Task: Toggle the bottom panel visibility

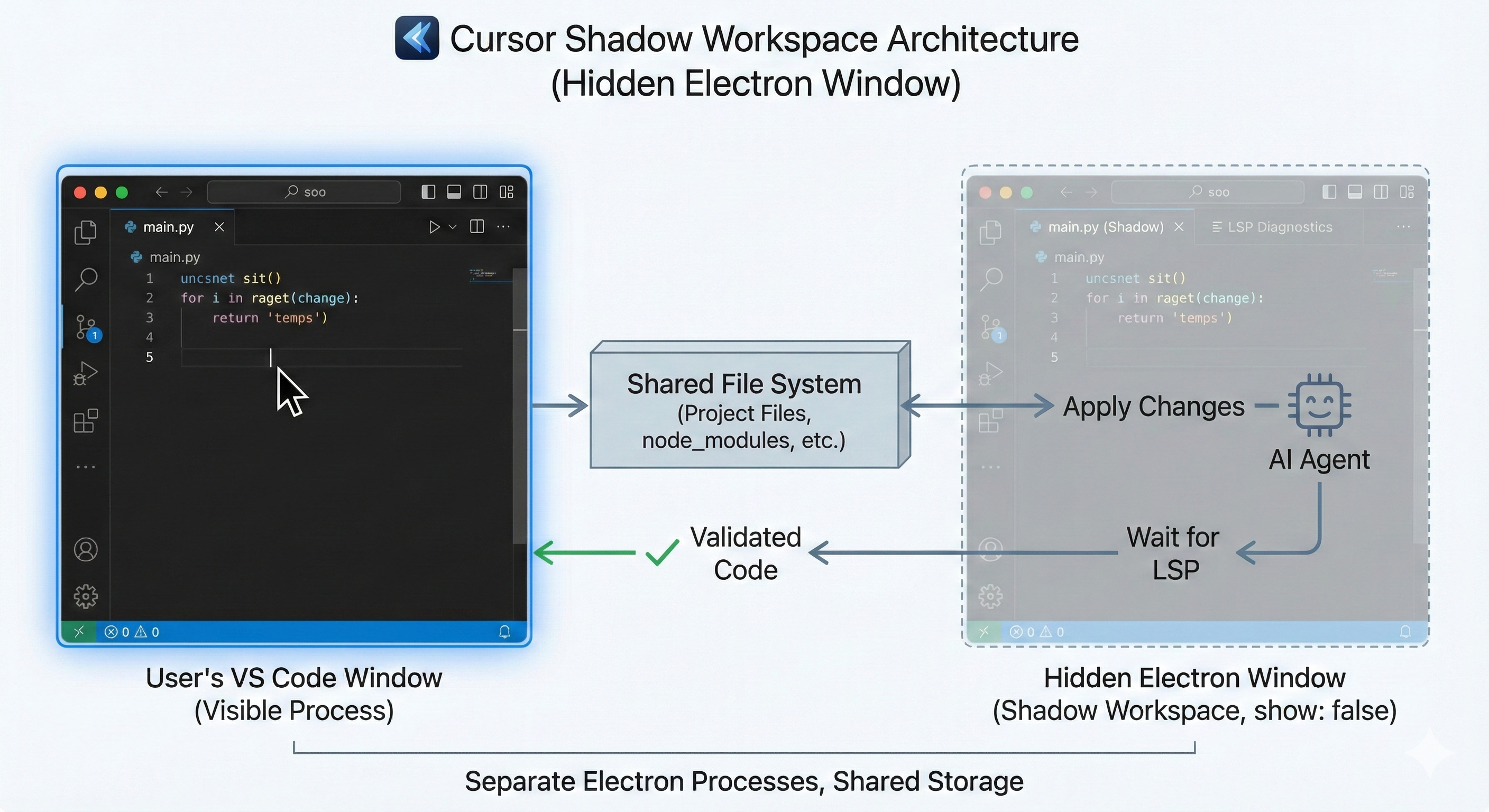Action: tap(454, 191)
